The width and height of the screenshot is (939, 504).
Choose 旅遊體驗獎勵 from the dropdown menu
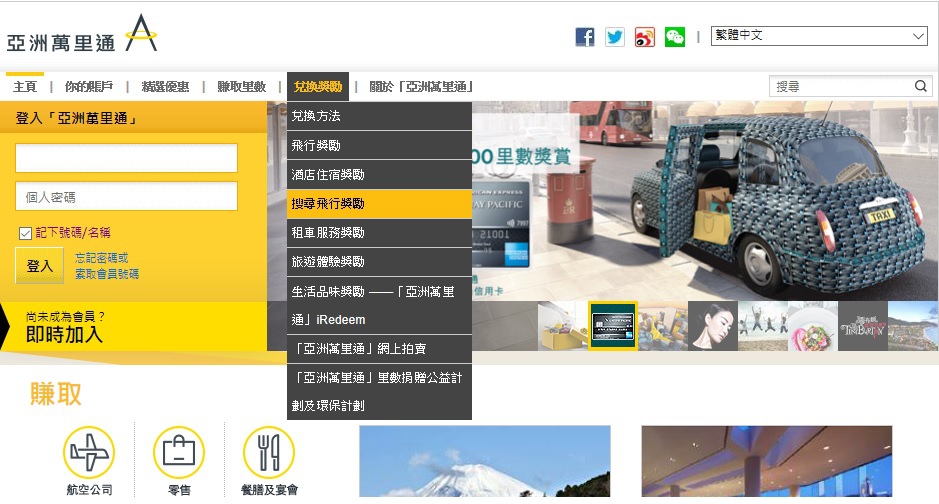coord(379,262)
